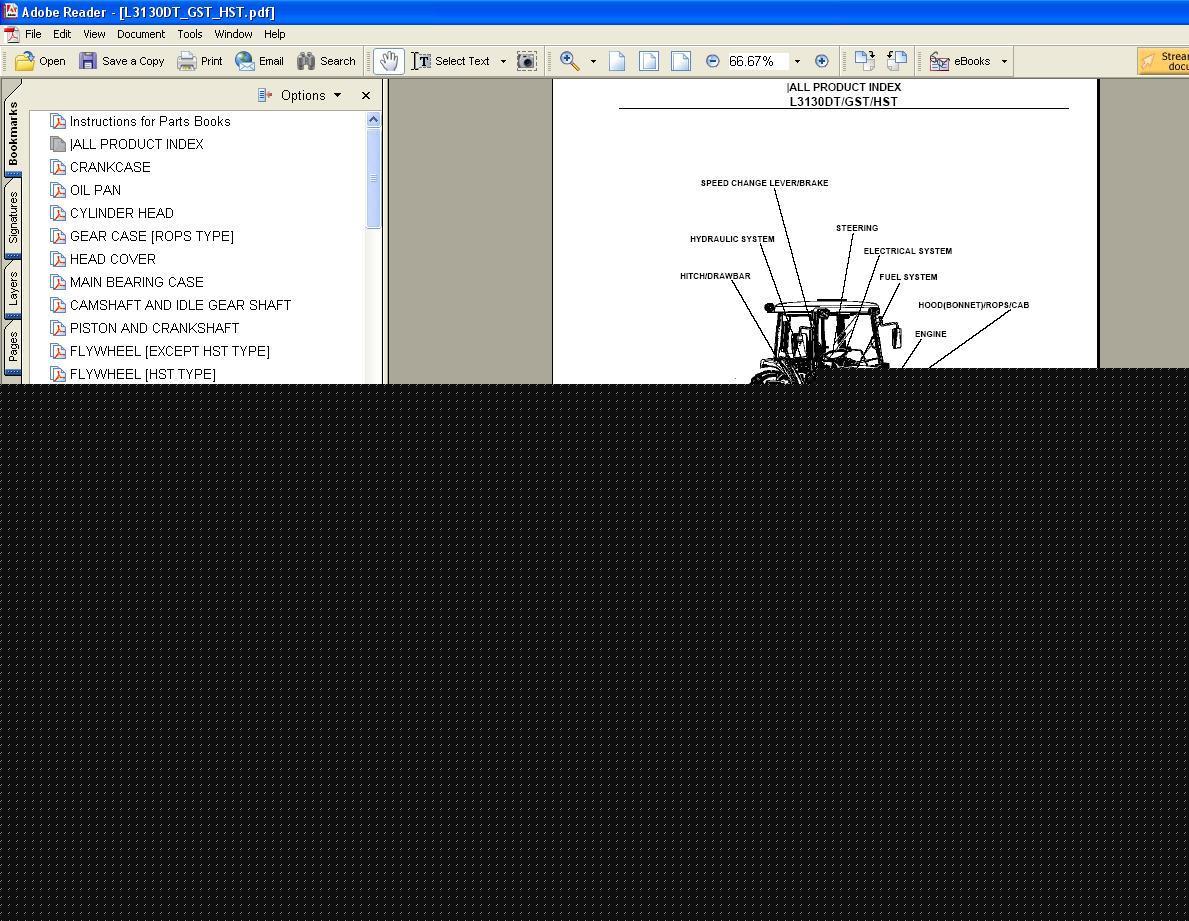The width and height of the screenshot is (1189, 921).
Task: Open the GEAR CASE [ROPS TYPE] bookmark
Action: pyautogui.click(x=152, y=236)
